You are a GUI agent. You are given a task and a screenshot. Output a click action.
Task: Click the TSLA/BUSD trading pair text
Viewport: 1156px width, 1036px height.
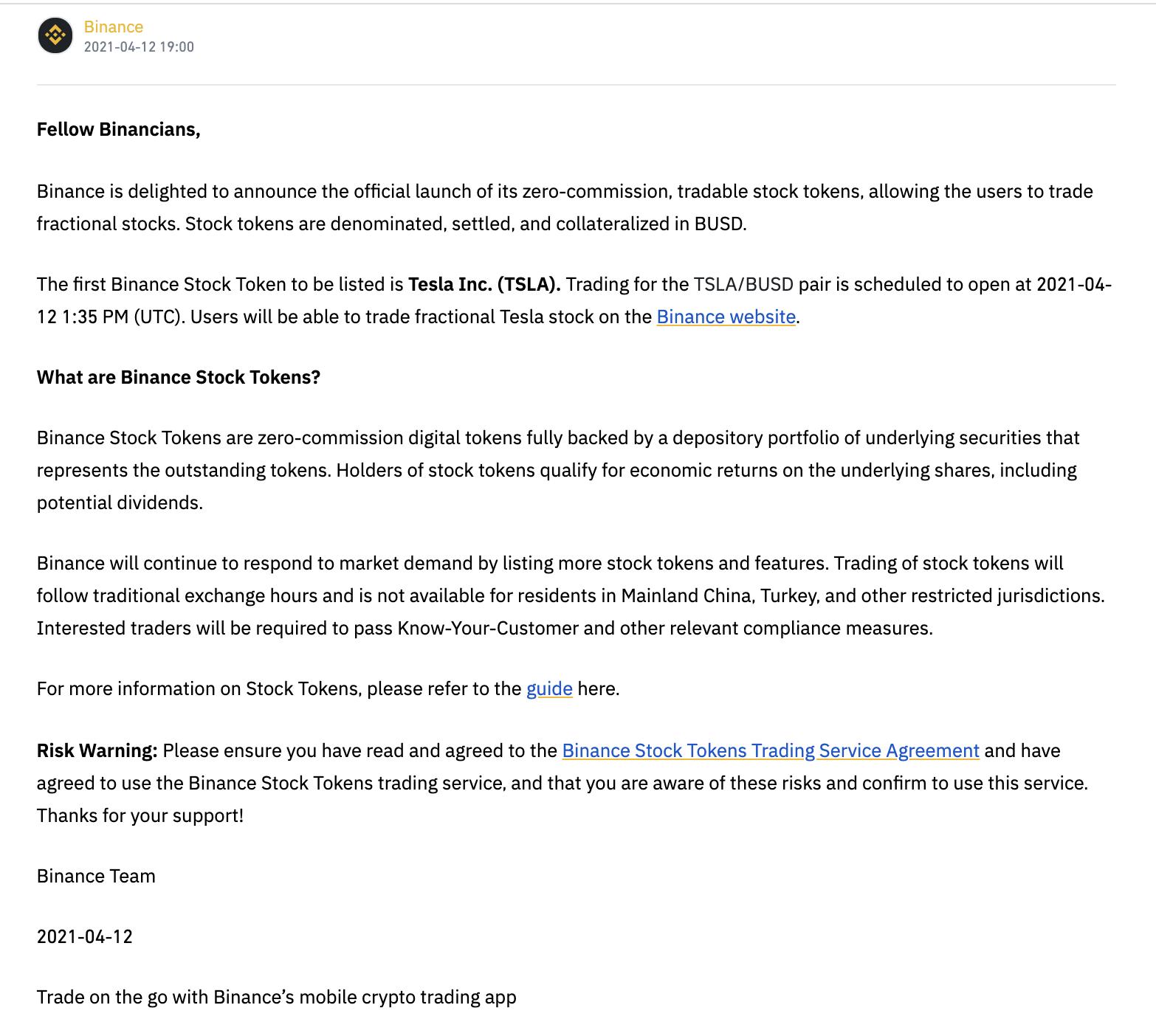click(743, 284)
